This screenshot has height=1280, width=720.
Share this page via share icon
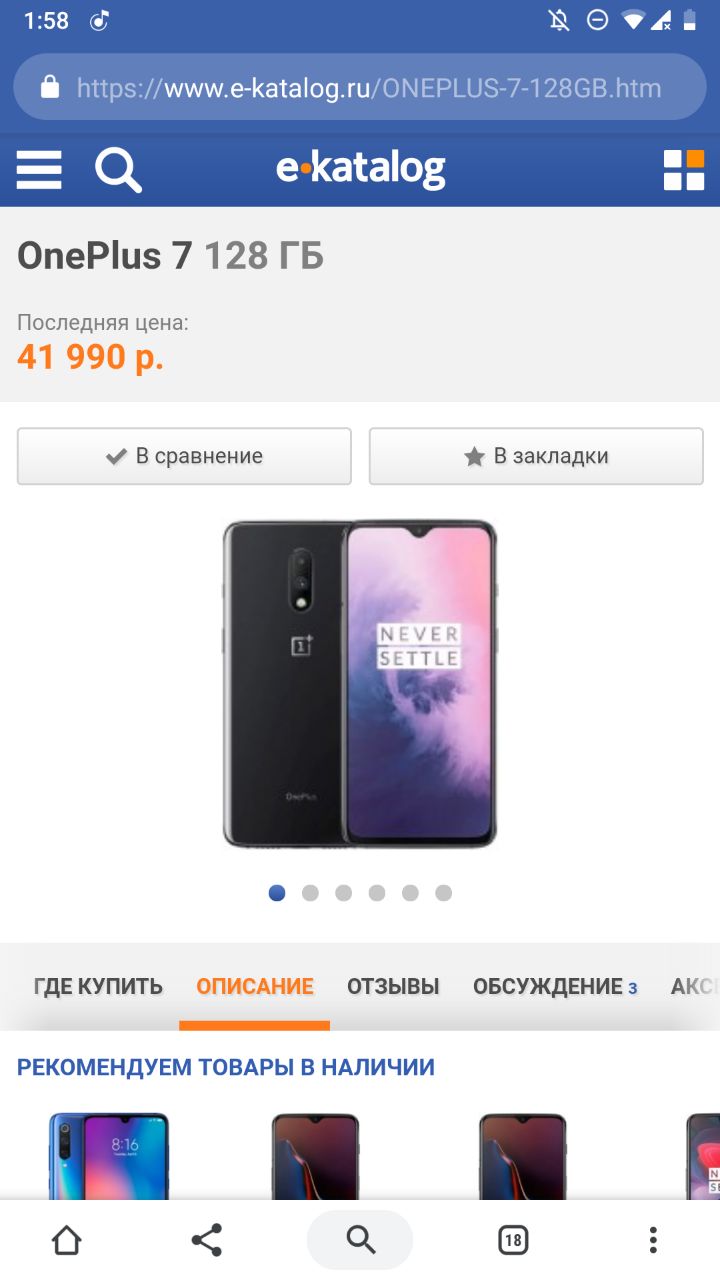(206, 1240)
